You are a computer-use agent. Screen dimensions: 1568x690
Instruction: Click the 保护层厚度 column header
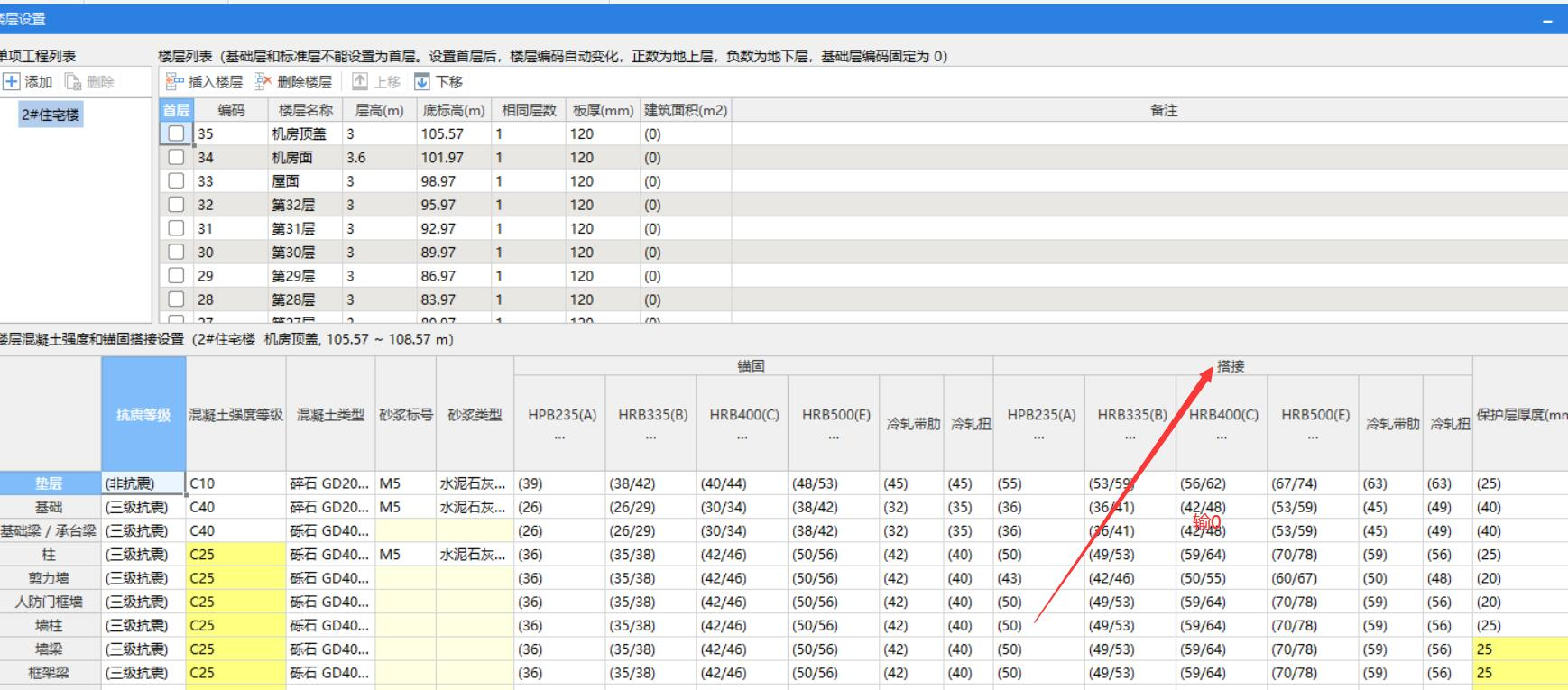(1520, 414)
